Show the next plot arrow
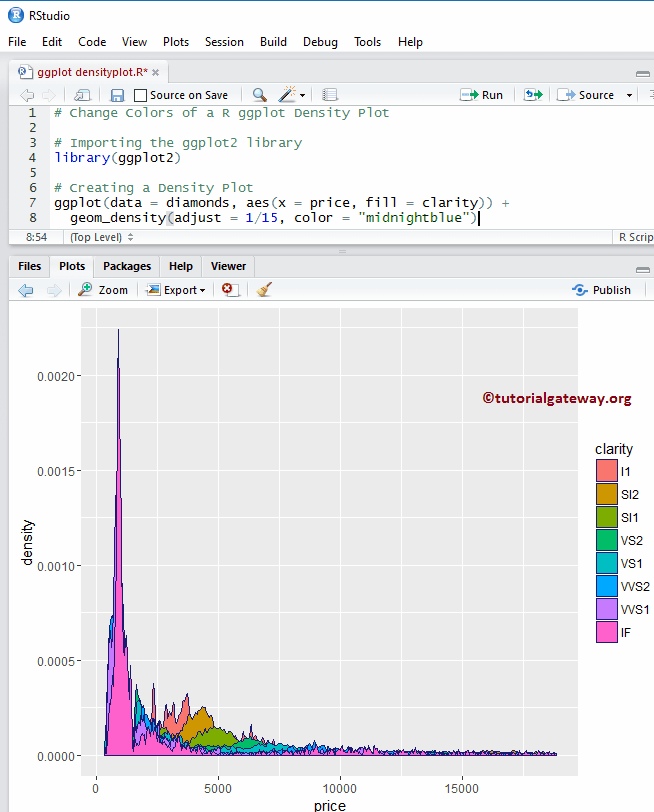654x812 pixels. (54, 291)
